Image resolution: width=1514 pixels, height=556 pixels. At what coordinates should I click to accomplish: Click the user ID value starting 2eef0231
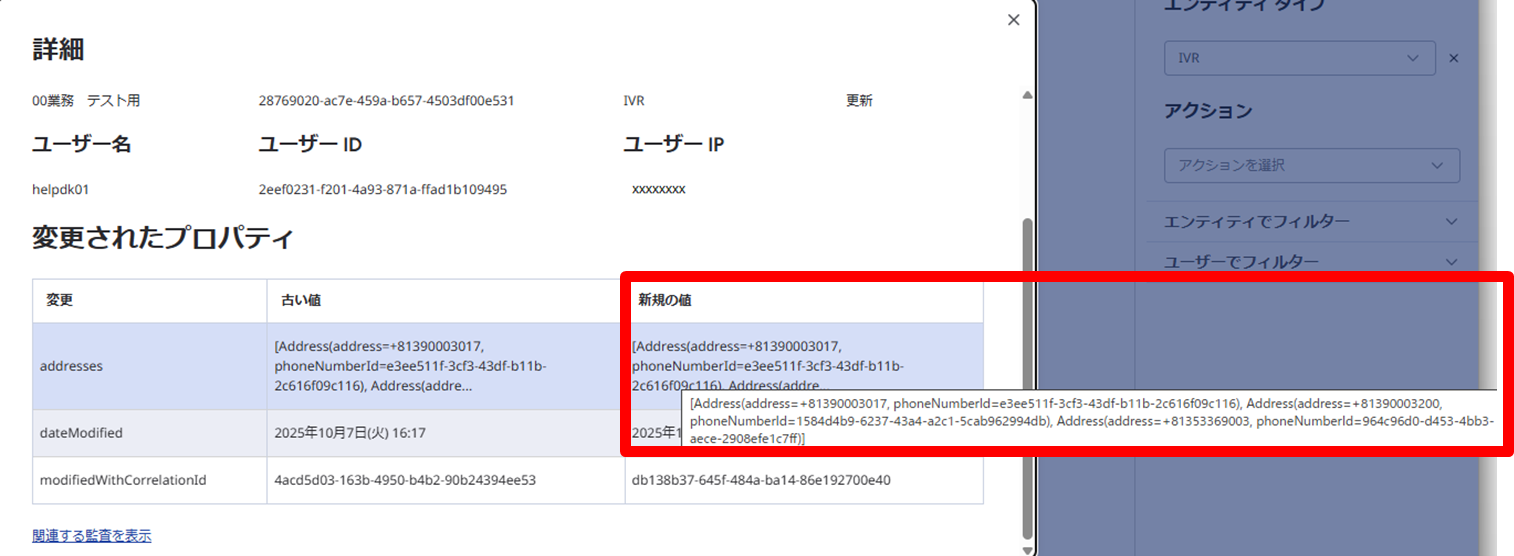(x=382, y=189)
